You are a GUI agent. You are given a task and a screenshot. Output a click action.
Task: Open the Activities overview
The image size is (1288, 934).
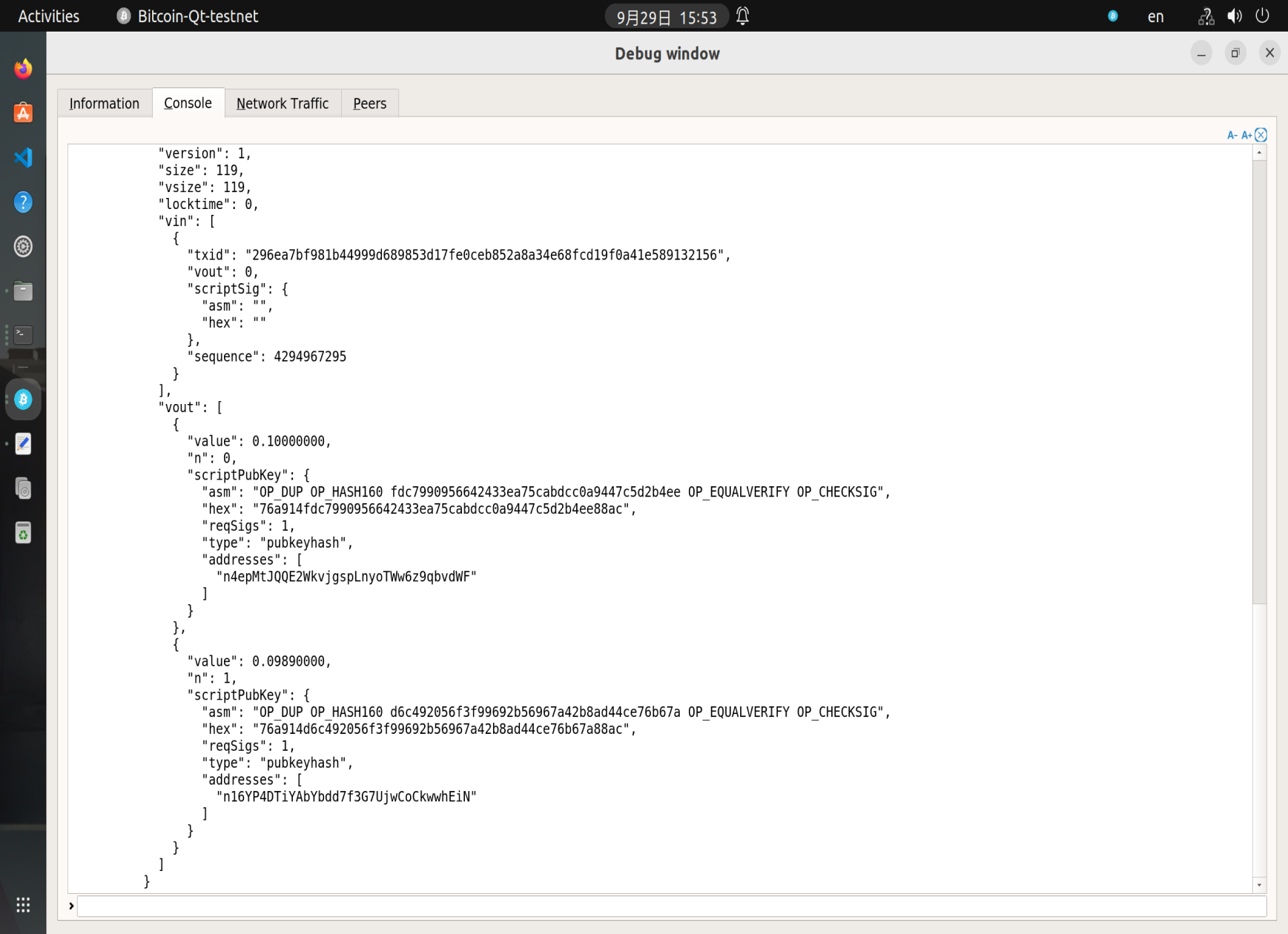[49, 16]
